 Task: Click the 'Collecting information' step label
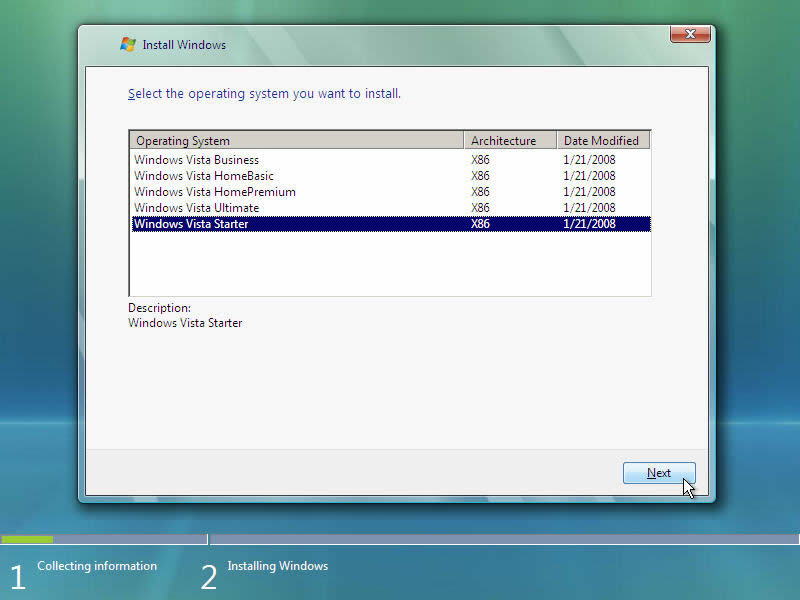pos(97,566)
